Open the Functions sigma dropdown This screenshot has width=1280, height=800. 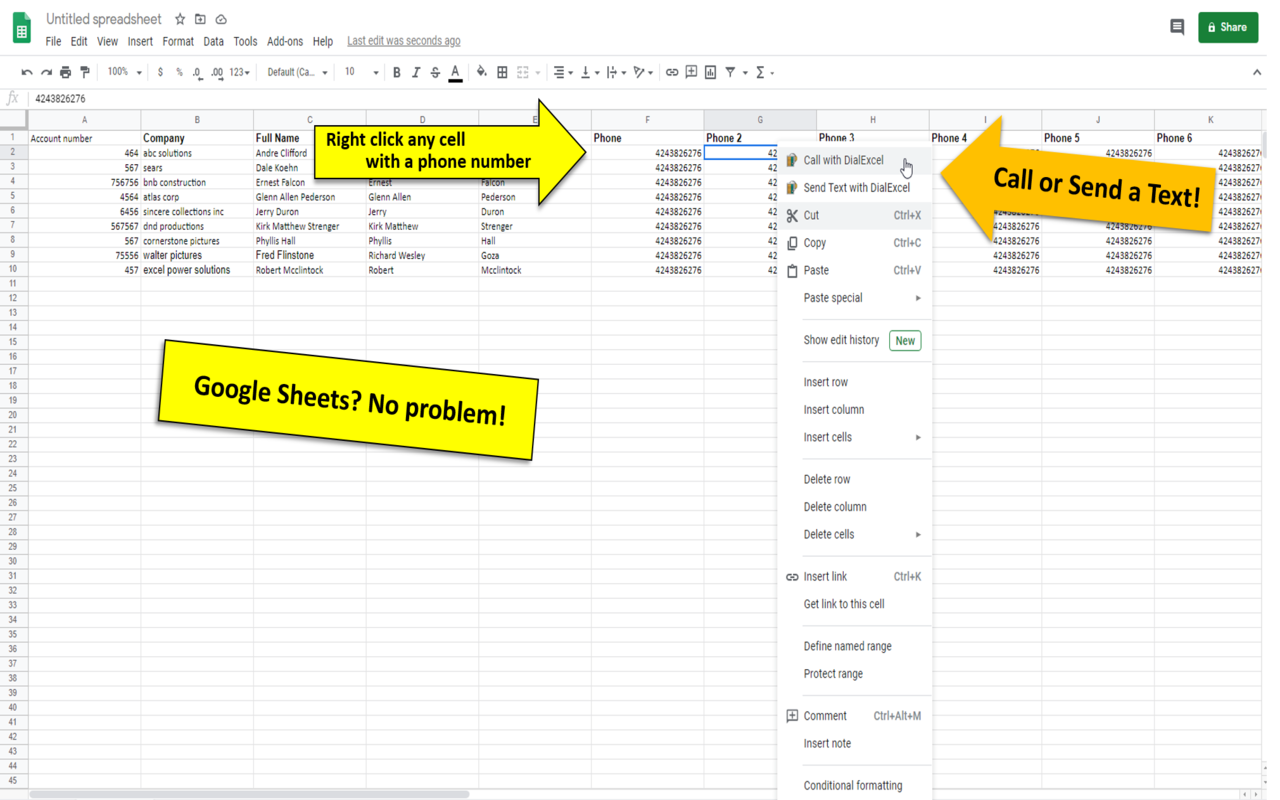click(765, 72)
